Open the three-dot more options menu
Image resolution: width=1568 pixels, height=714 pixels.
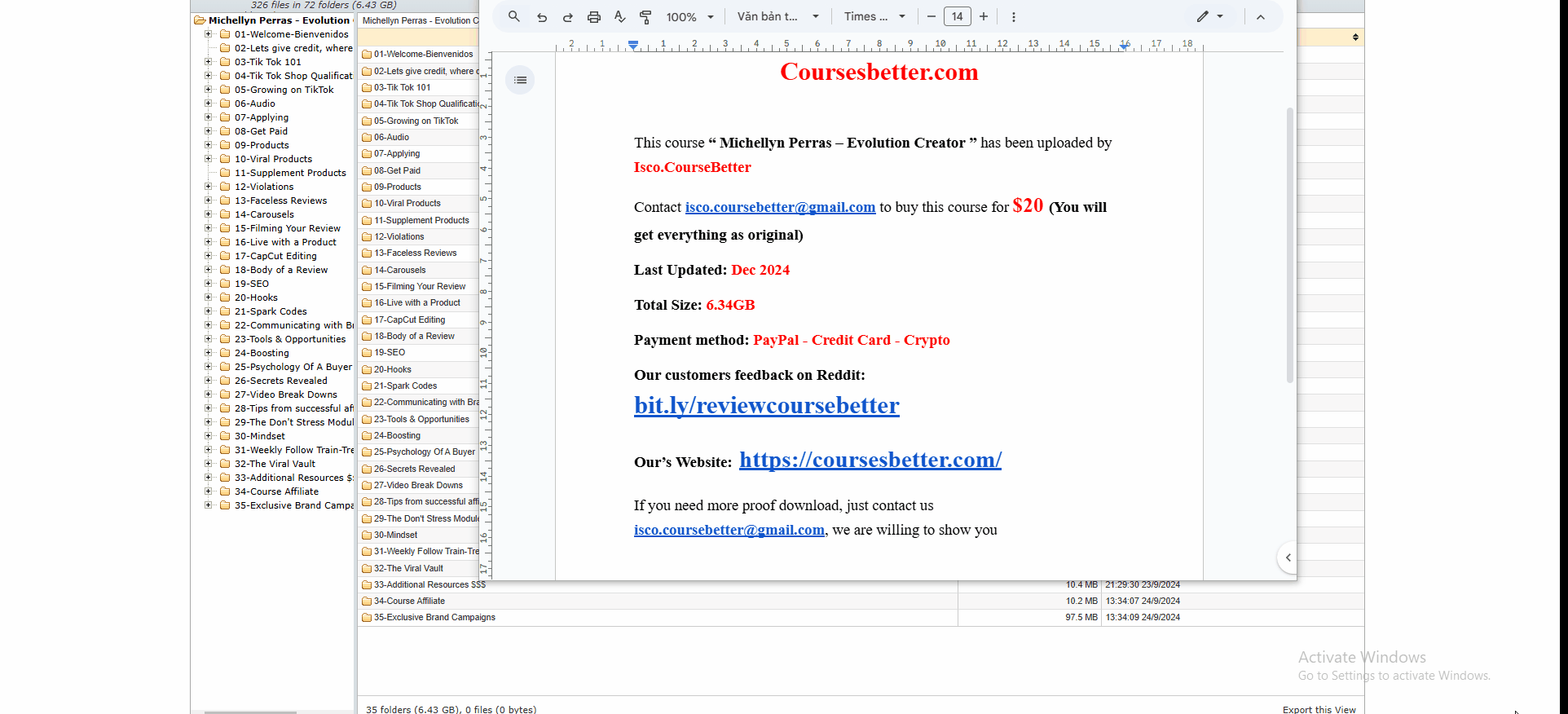[x=1013, y=17]
